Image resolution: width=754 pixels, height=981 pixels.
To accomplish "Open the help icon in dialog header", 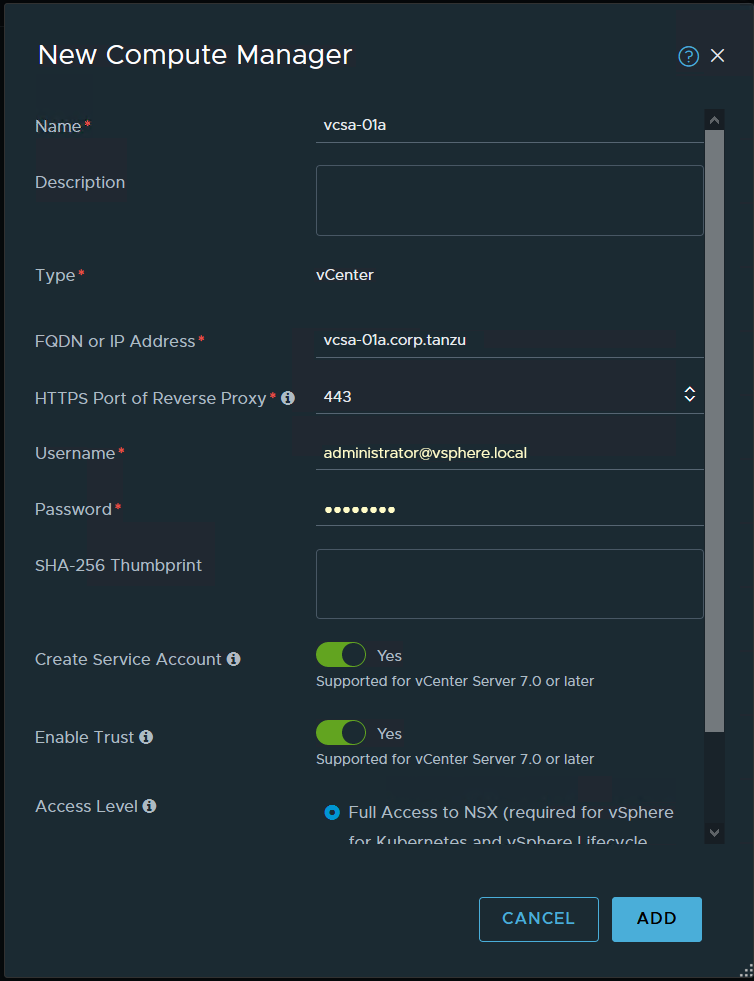I will [x=688, y=56].
